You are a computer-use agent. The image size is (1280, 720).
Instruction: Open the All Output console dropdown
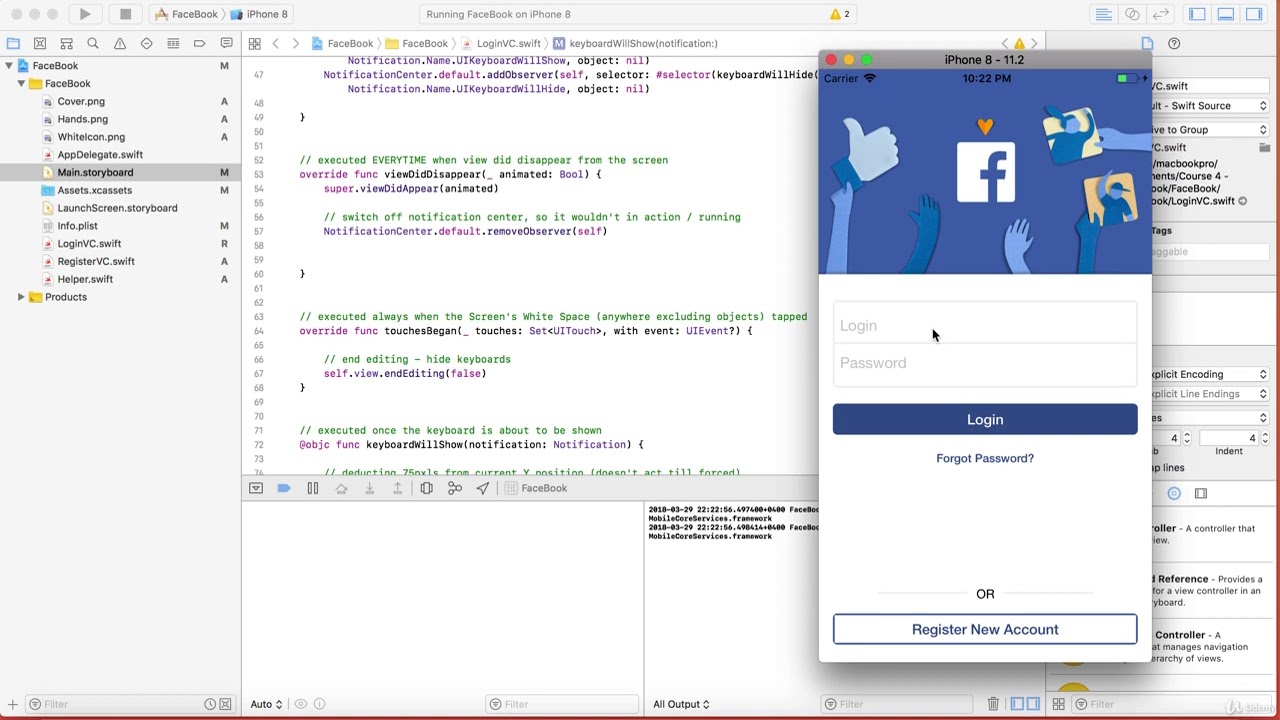pos(681,704)
